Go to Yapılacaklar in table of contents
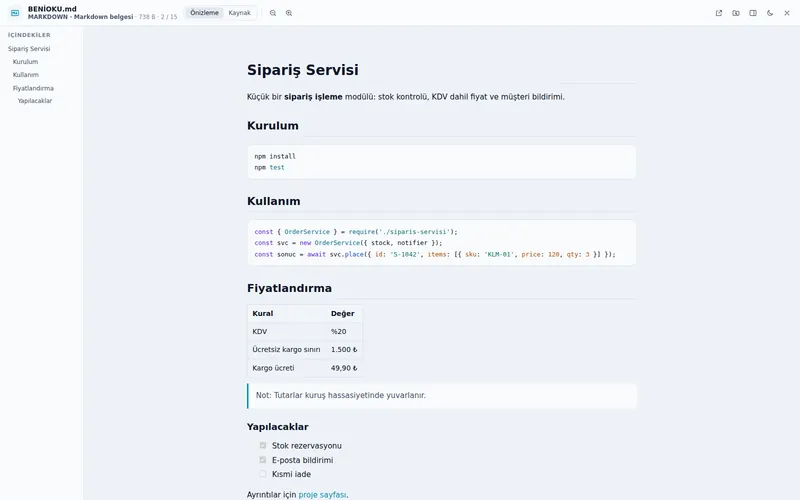The image size is (800, 500). pos(35,101)
